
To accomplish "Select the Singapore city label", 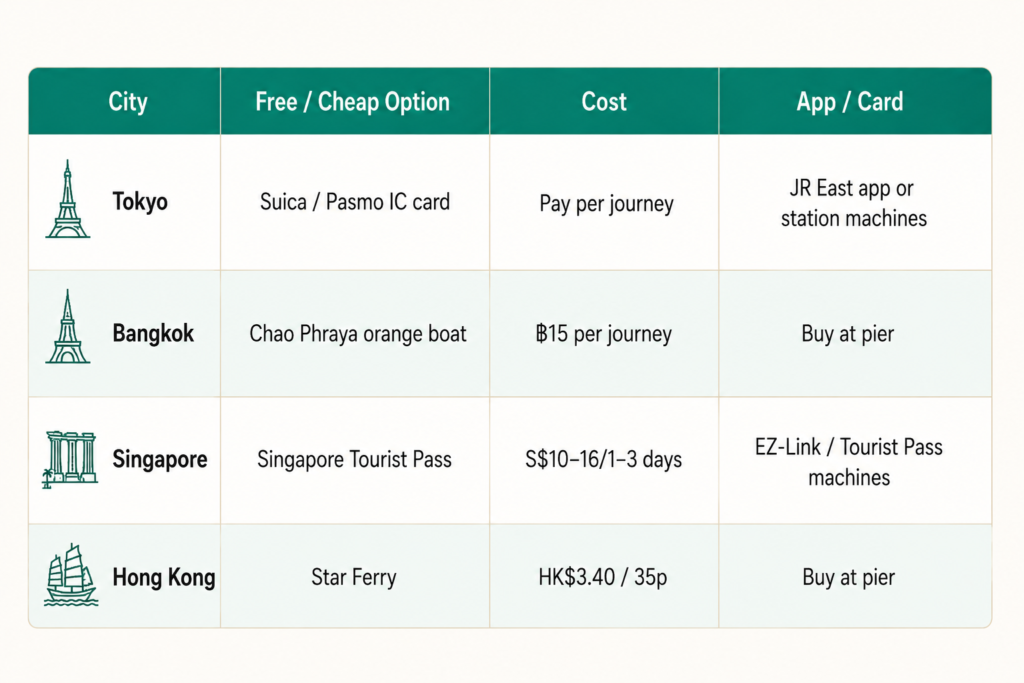I will coord(159,460).
